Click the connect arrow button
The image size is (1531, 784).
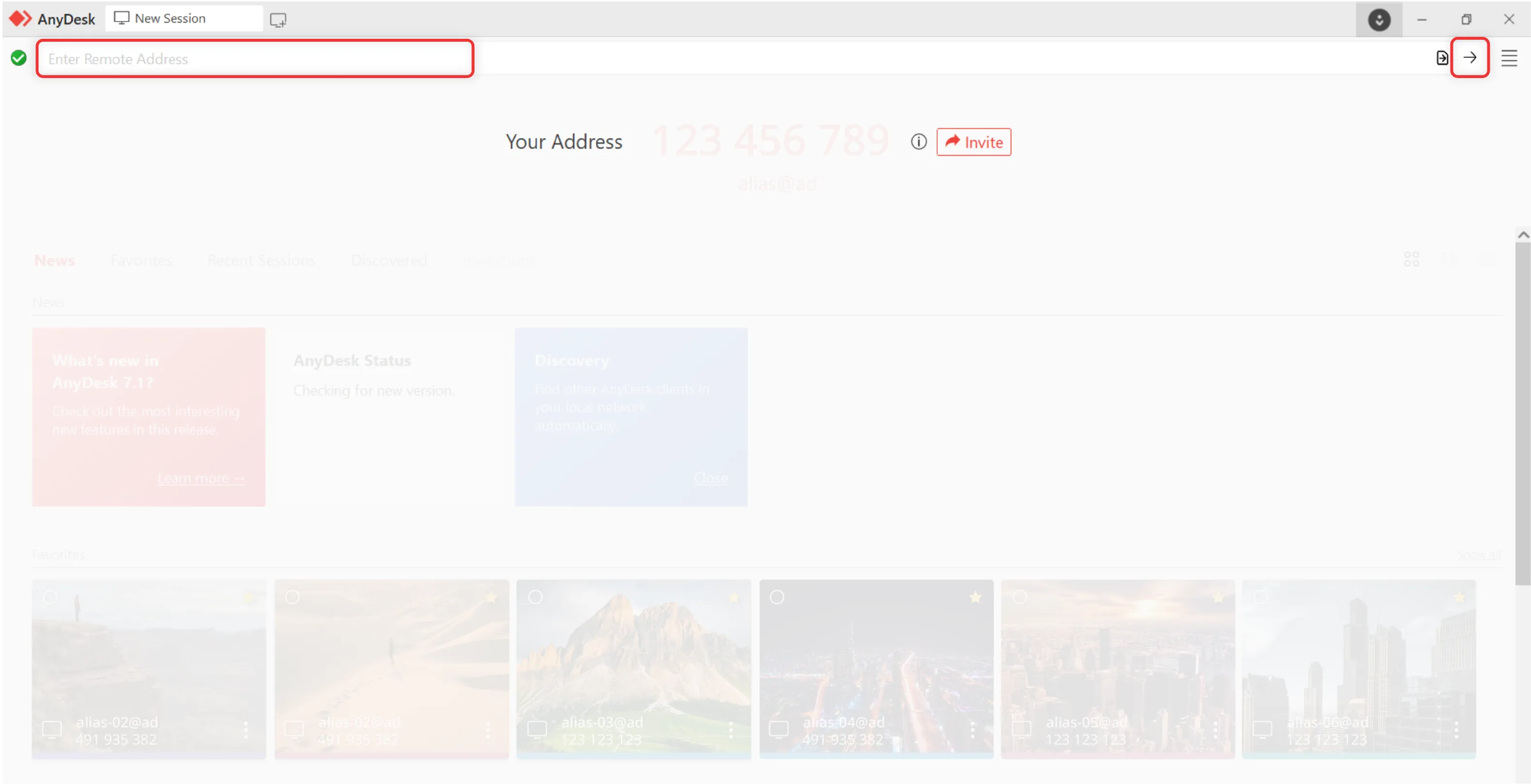pos(1469,58)
